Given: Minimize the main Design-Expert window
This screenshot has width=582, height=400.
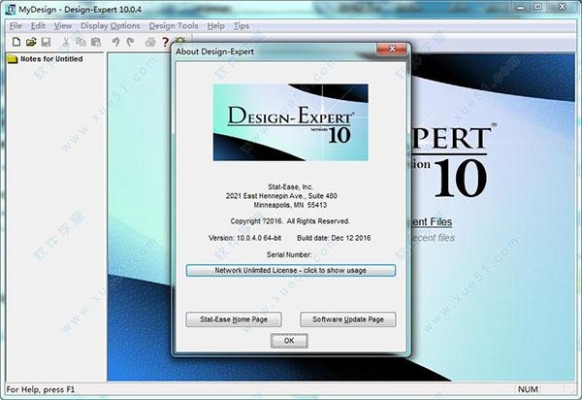Looking at the screenshot, I should click(x=521, y=7).
